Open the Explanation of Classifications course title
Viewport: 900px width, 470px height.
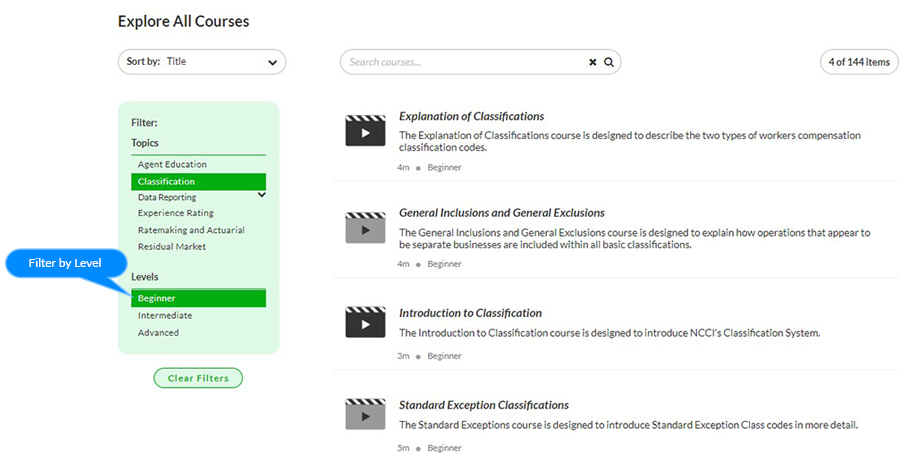click(x=471, y=116)
